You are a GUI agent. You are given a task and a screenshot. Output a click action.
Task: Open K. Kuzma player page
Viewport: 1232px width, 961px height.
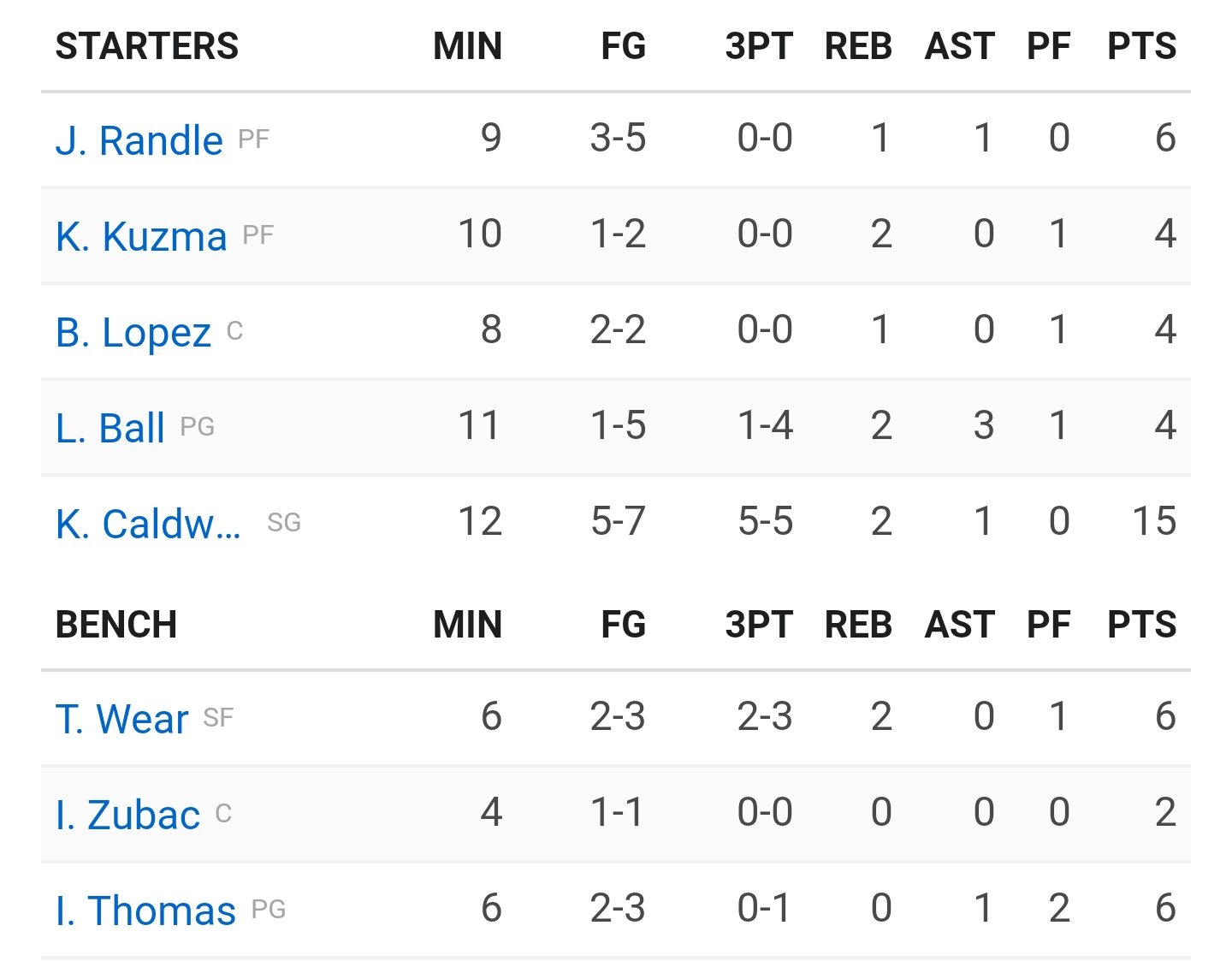[141, 236]
